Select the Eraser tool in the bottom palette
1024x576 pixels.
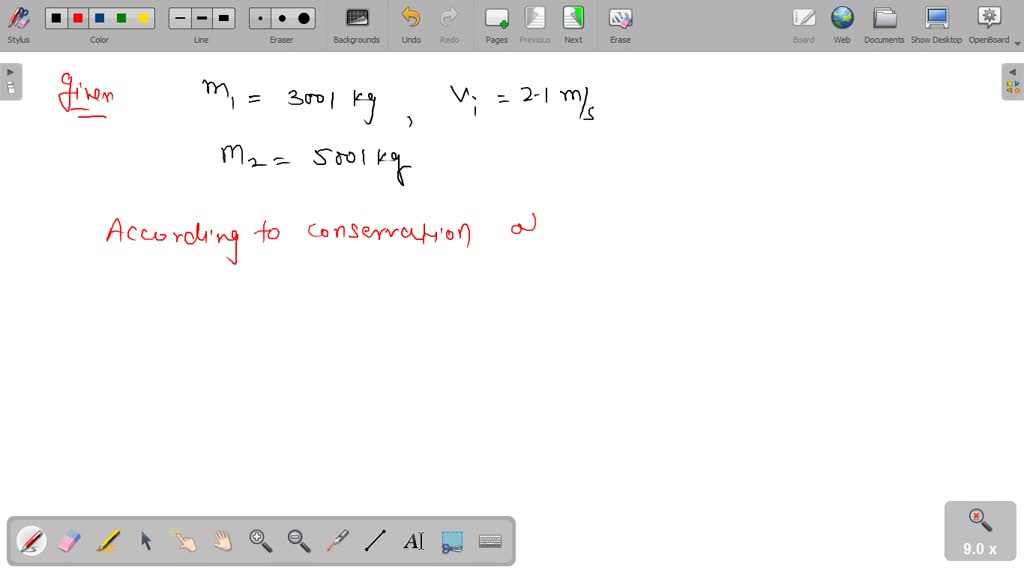point(69,541)
